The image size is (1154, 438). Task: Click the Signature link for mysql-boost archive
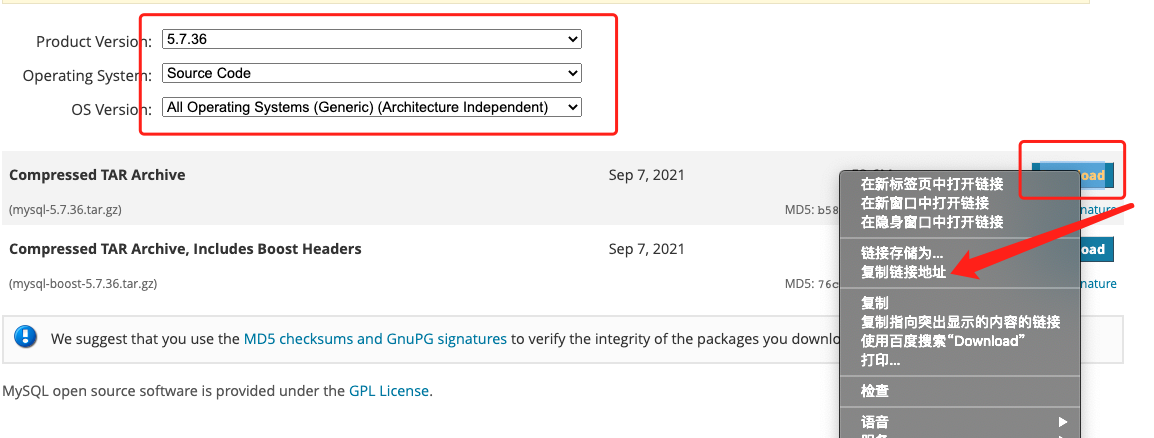point(1099,284)
